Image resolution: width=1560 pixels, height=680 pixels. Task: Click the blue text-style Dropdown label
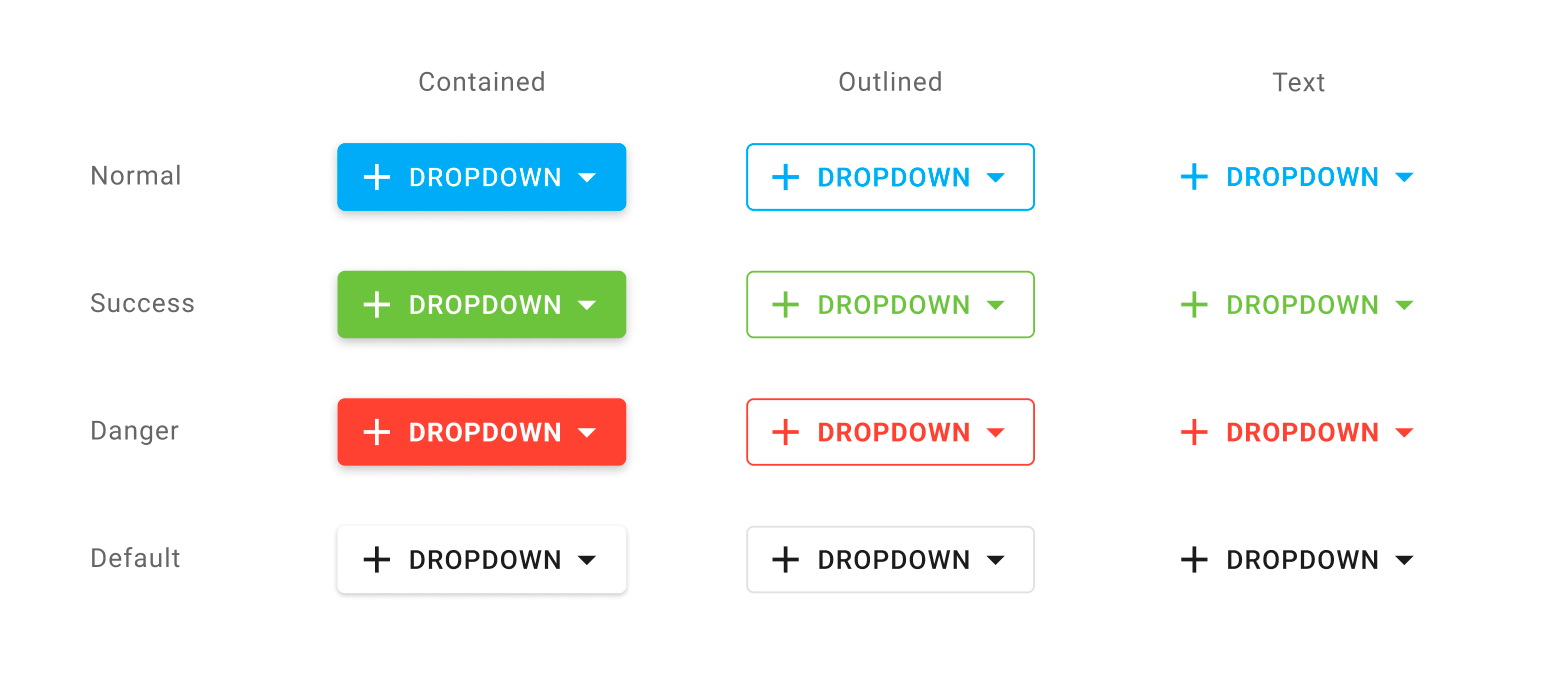1301,177
